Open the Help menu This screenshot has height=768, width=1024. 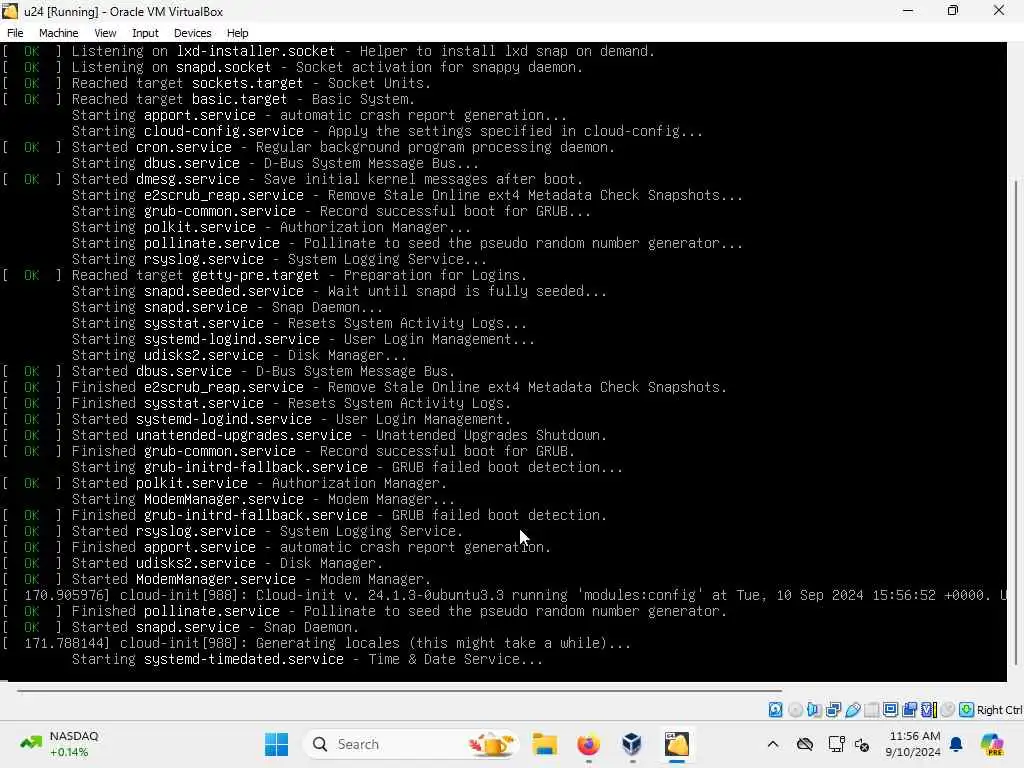point(238,33)
